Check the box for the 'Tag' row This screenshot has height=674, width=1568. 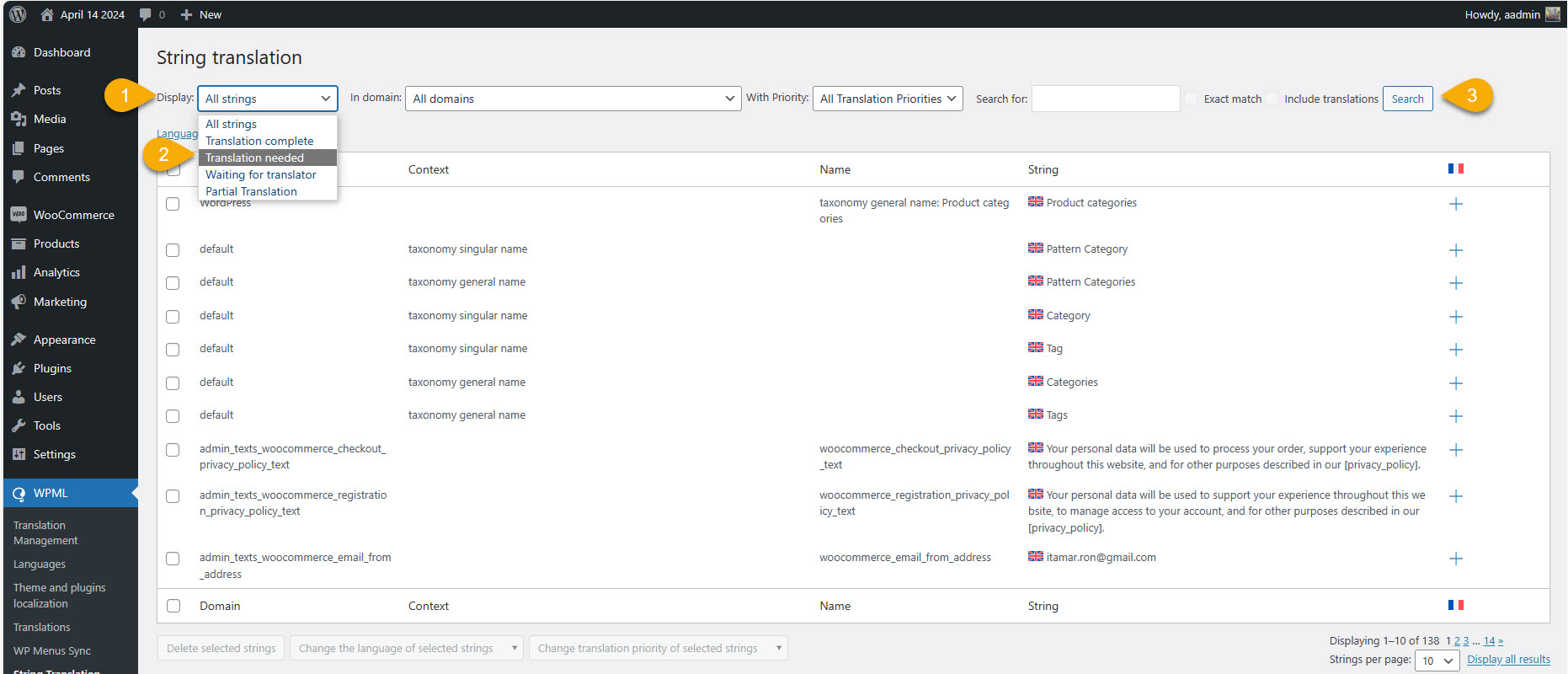click(173, 350)
